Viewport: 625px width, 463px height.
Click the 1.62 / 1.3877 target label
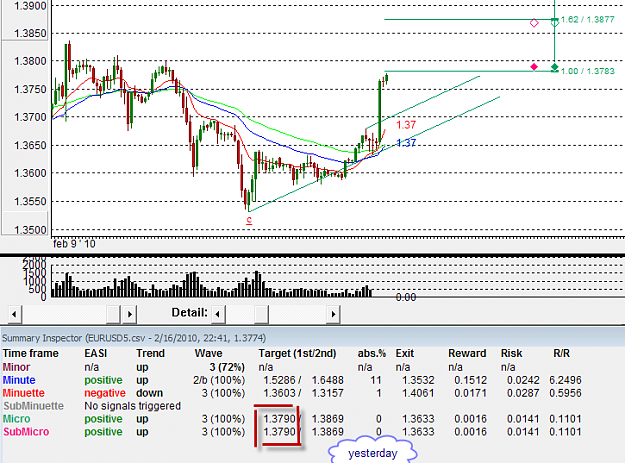[x=588, y=20]
